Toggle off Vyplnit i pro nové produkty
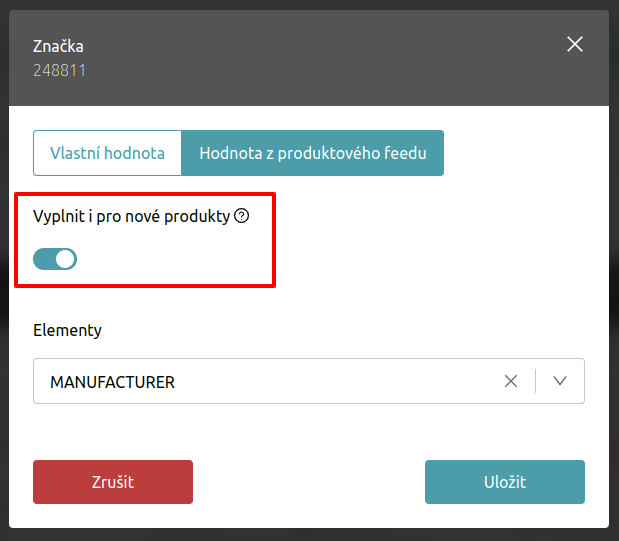The image size is (619, 541). point(55,260)
